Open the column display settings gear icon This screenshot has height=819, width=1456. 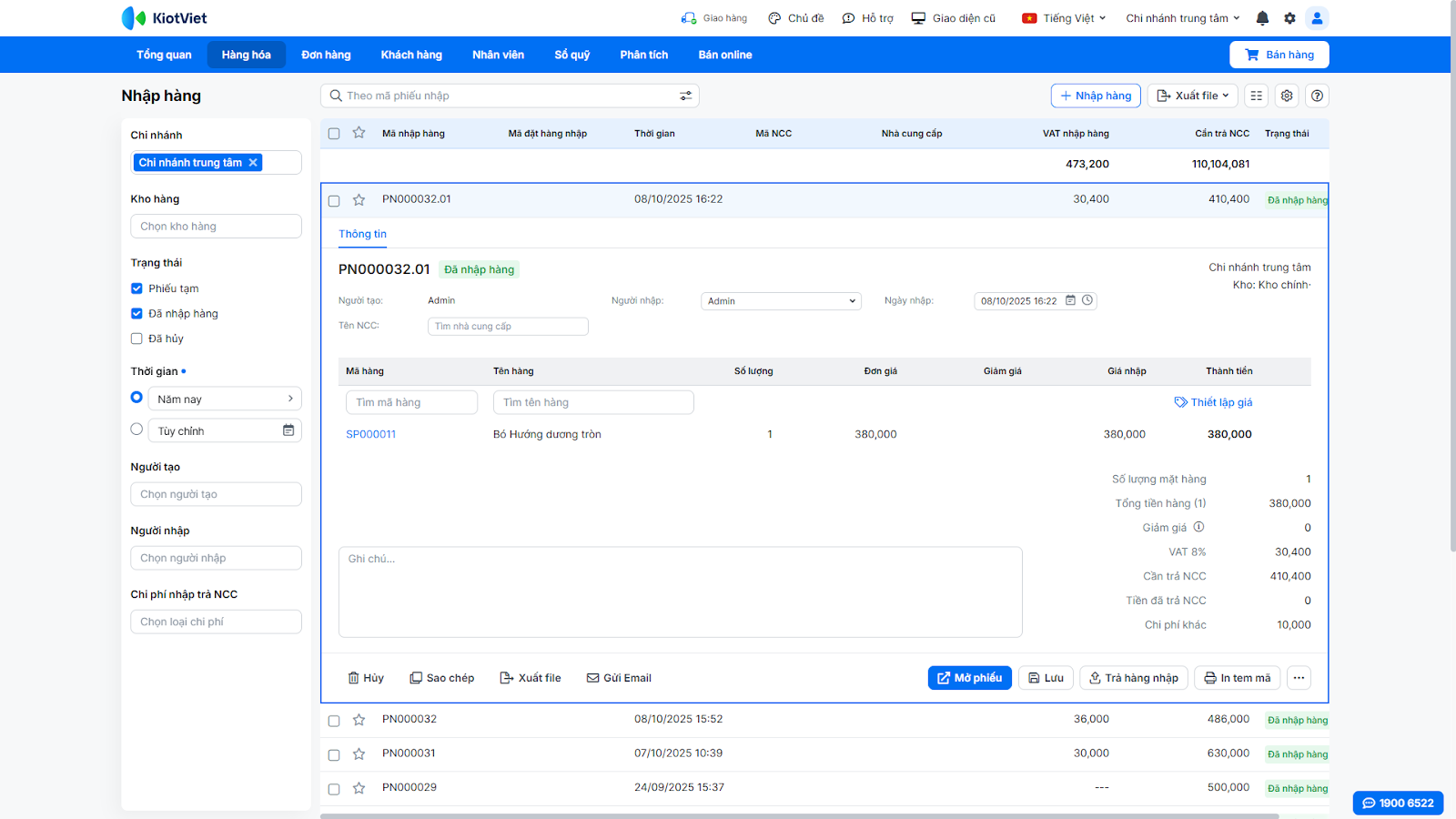pos(1287,96)
